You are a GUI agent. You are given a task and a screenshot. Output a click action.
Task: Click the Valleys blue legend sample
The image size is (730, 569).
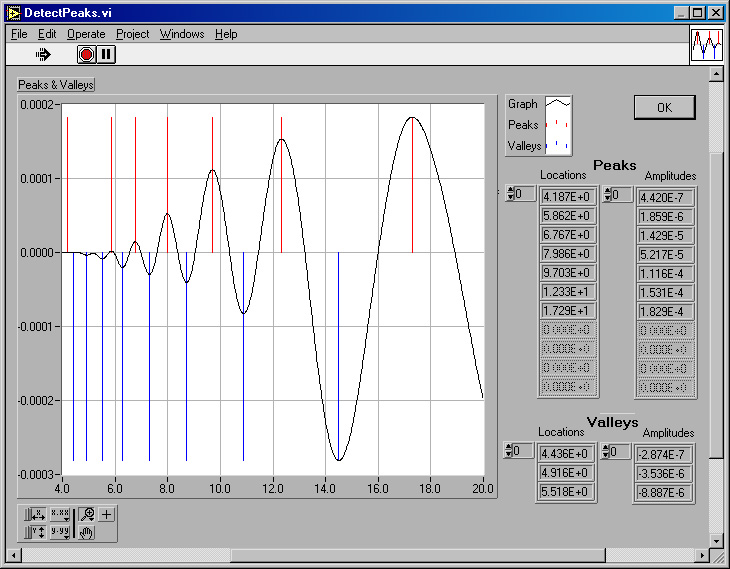(x=558, y=145)
